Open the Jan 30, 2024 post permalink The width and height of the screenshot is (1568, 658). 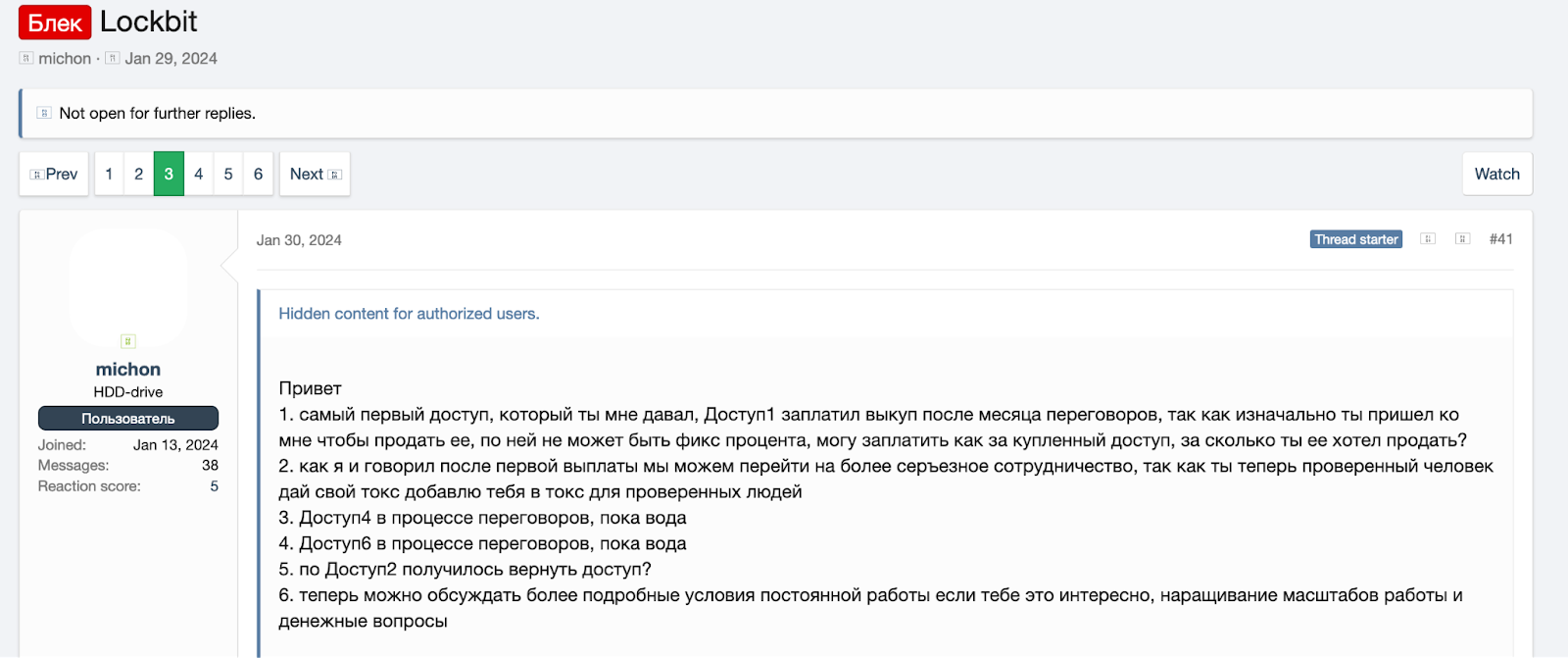click(299, 240)
